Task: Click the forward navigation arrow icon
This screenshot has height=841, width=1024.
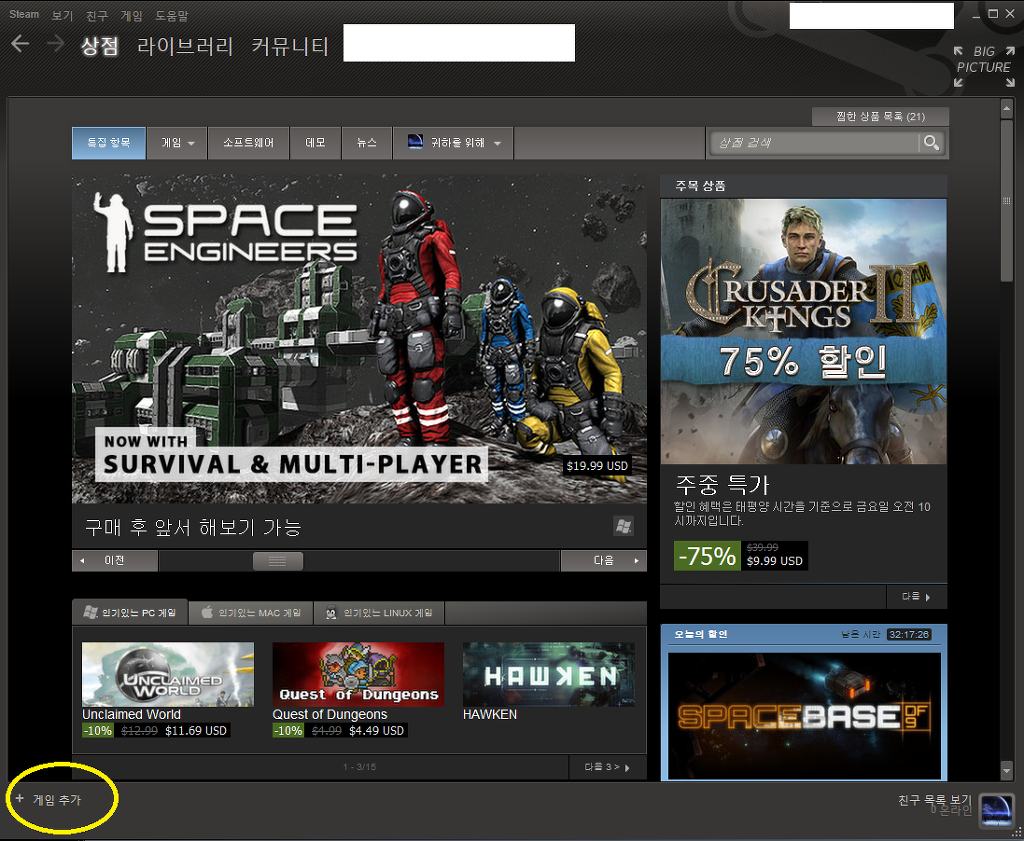Action: pos(56,44)
